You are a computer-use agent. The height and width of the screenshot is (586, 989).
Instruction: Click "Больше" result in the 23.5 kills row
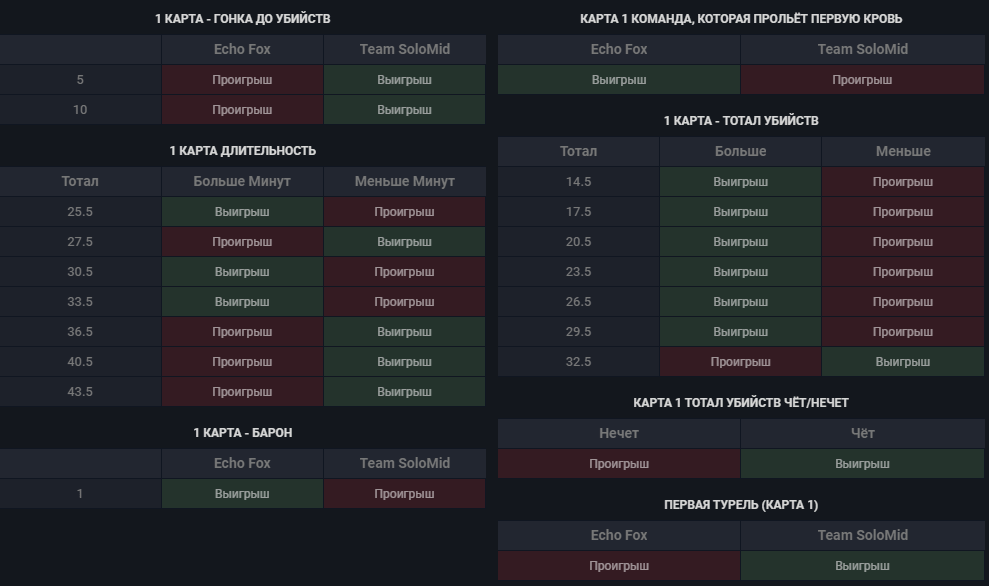740,272
